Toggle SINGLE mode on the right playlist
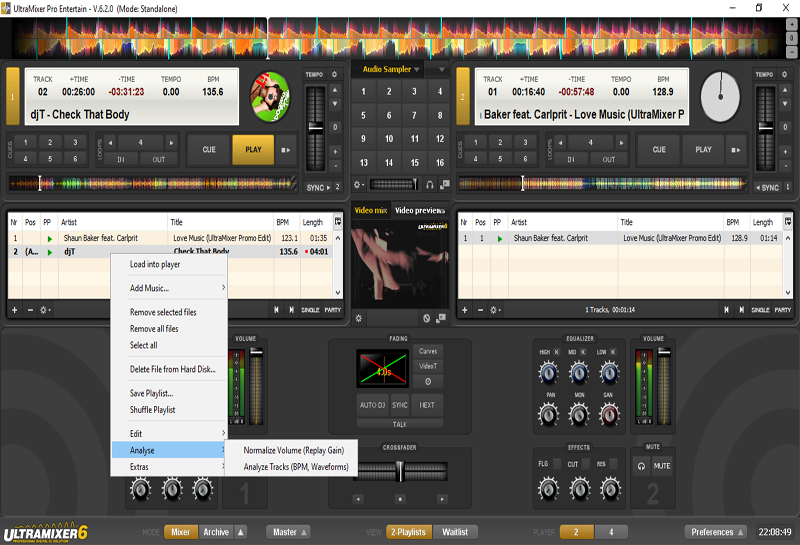 coord(760,310)
